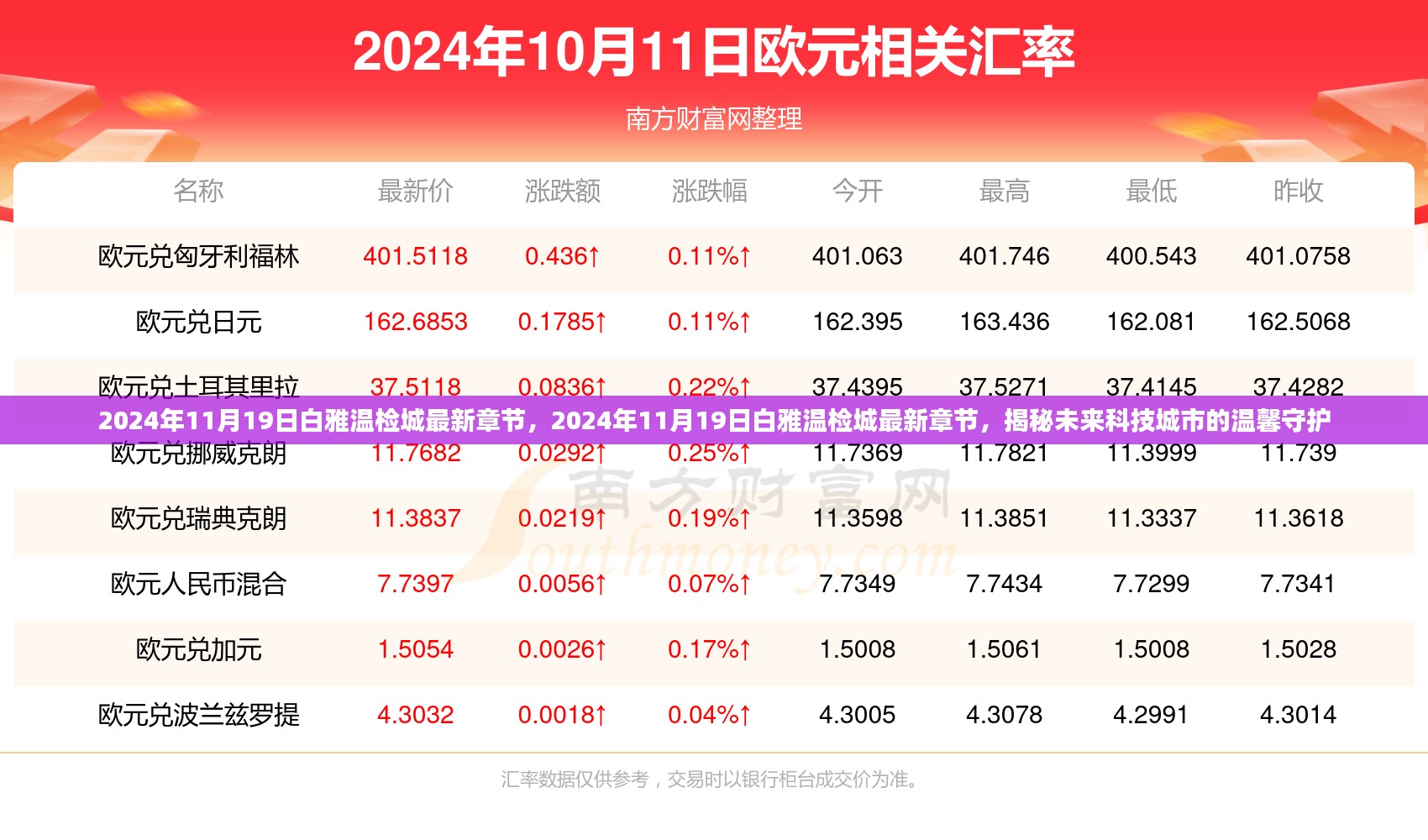Click the previous close 11.739
The height and width of the screenshot is (840, 1428).
click(x=1298, y=454)
